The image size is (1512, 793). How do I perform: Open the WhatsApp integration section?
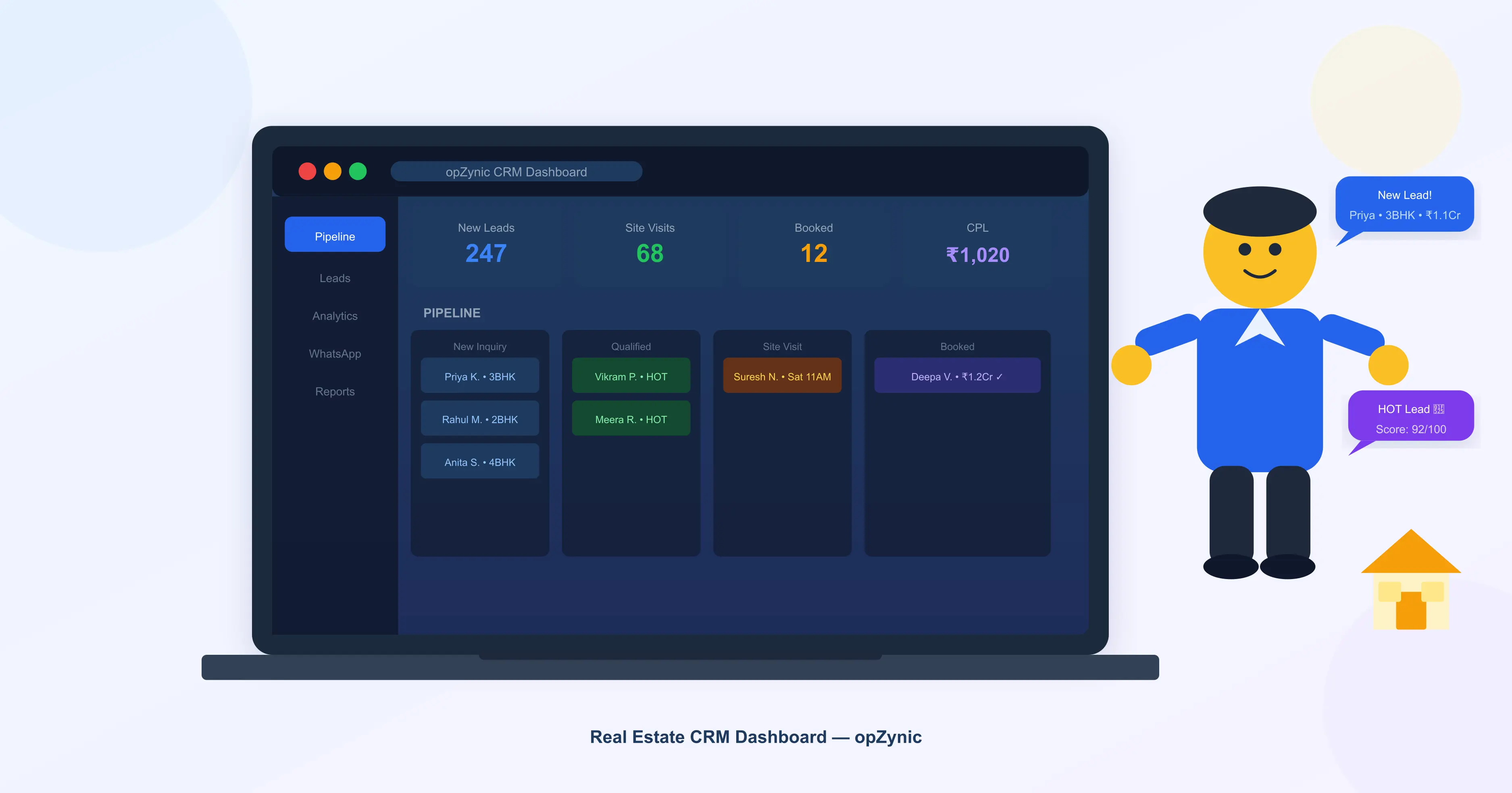(335, 353)
